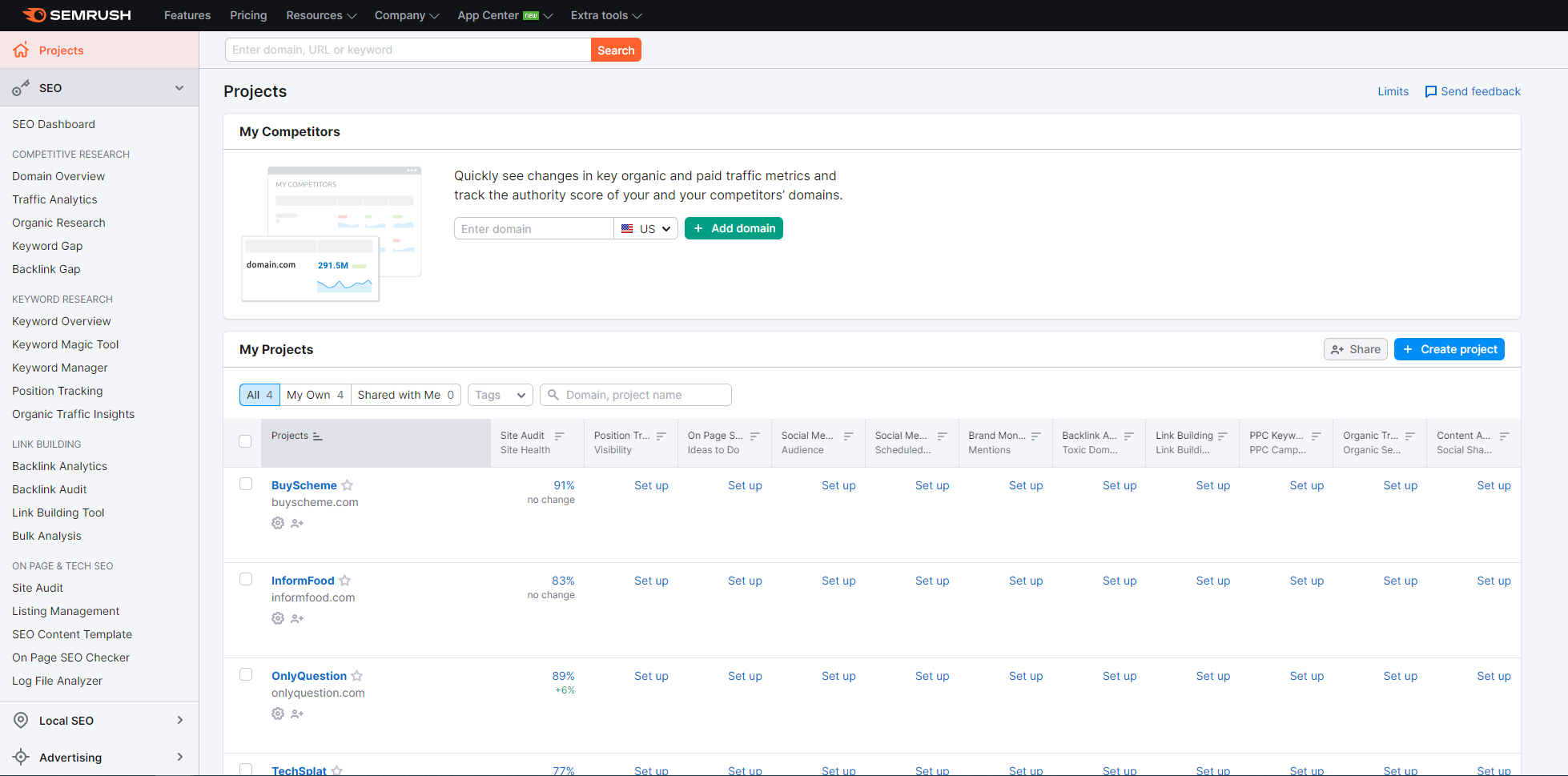Favorite the OnlyQuestion project star
The image size is (1568, 776).
[x=357, y=676]
